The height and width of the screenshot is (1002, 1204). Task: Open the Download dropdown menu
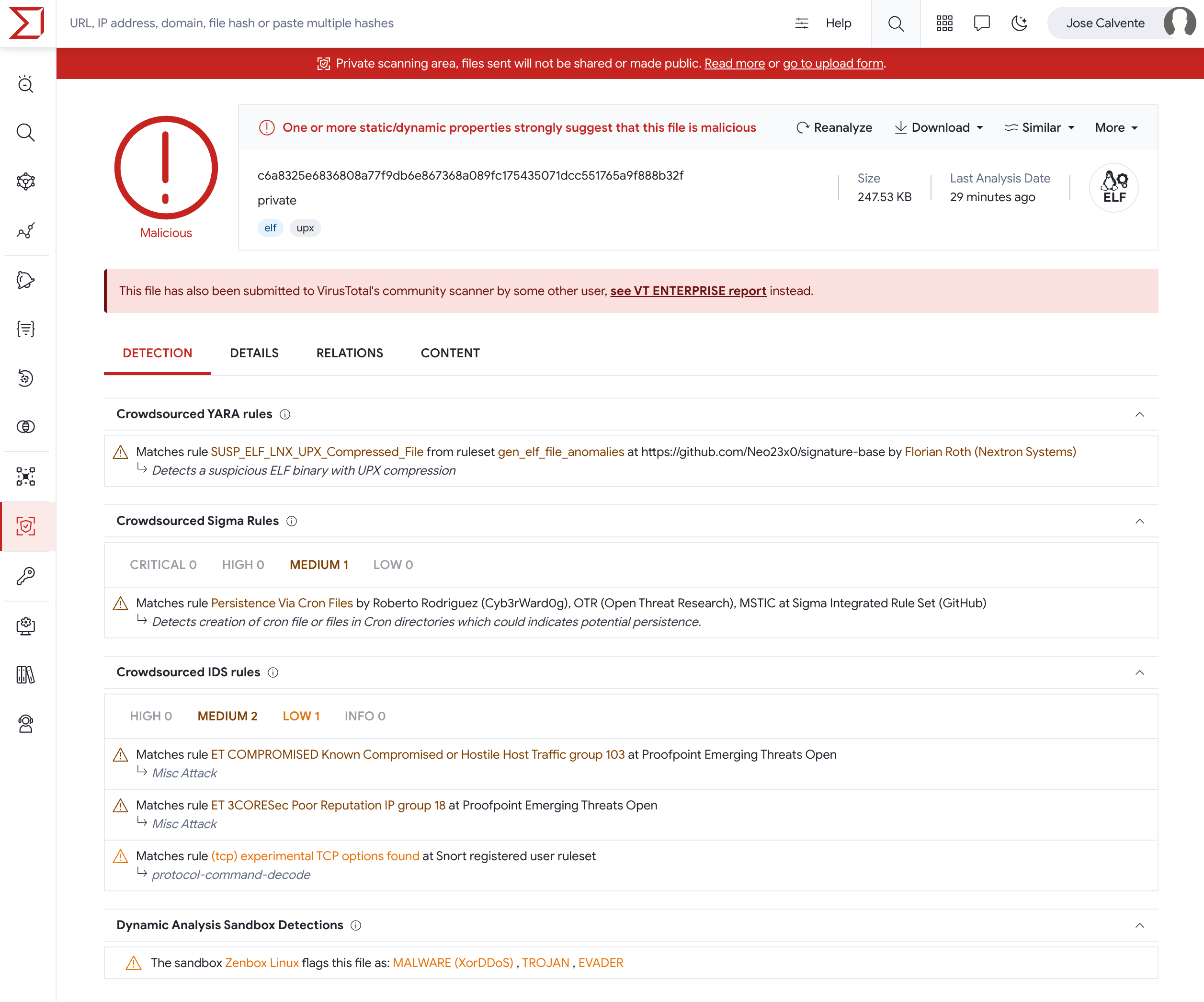point(937,128)
